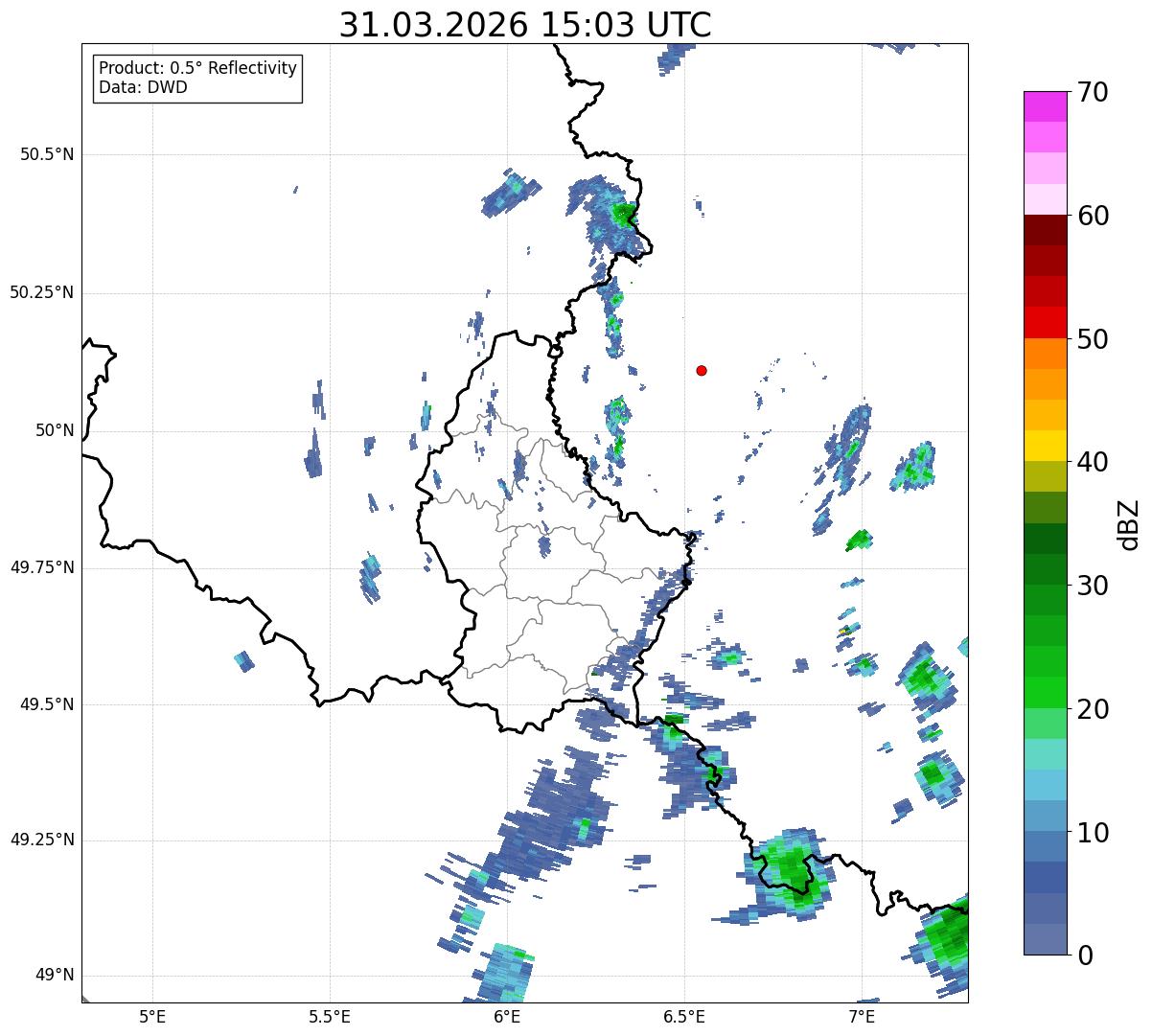Click the dark red swatch just below 60 dBZ
The height and width of the screenshot is (1036, 1152).
(x=1045, y=230)
